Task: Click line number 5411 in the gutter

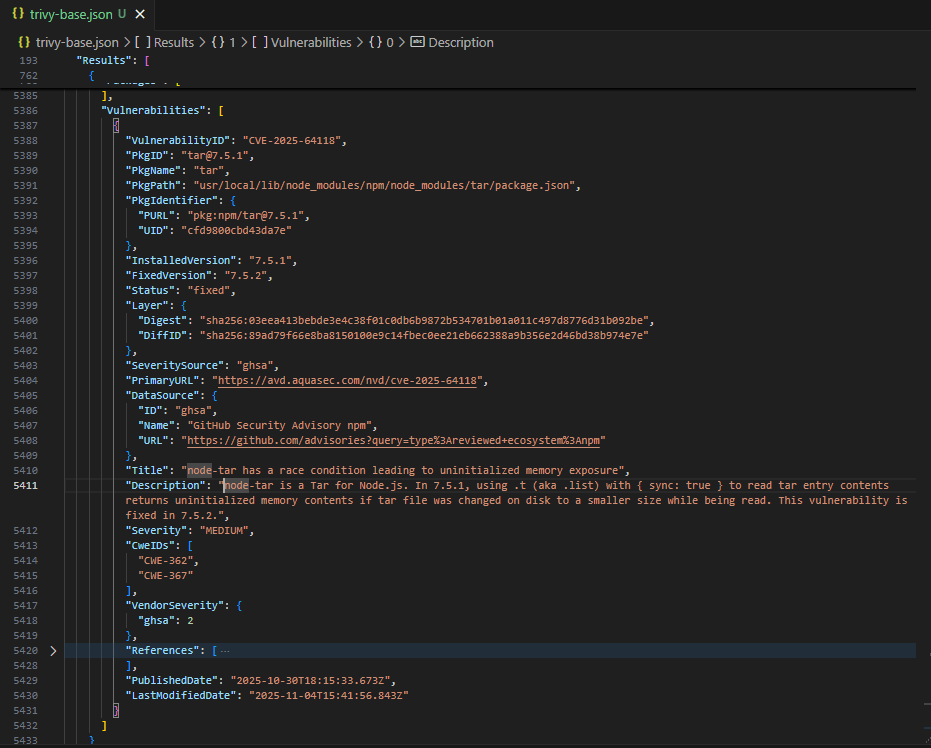Action: pyautogui.click(x=29, y=485)
